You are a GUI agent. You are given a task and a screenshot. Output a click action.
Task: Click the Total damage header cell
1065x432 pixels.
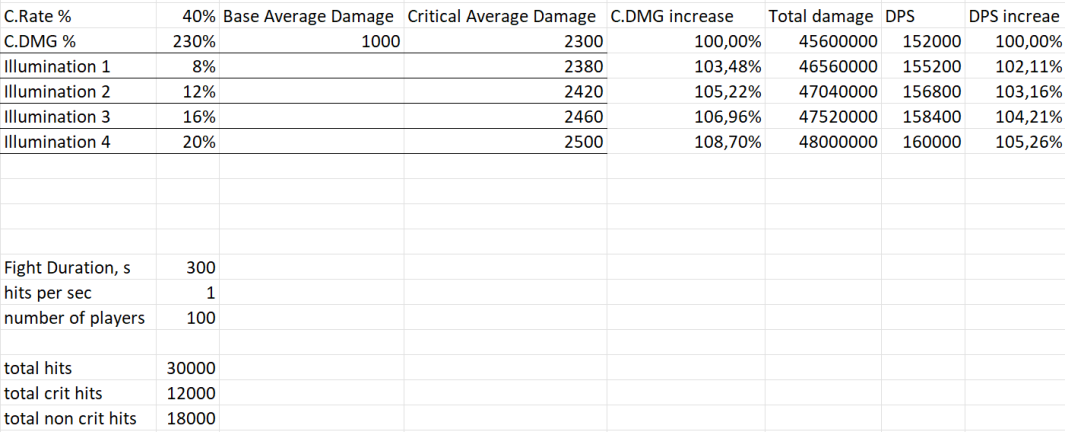(x=820, y=16)
